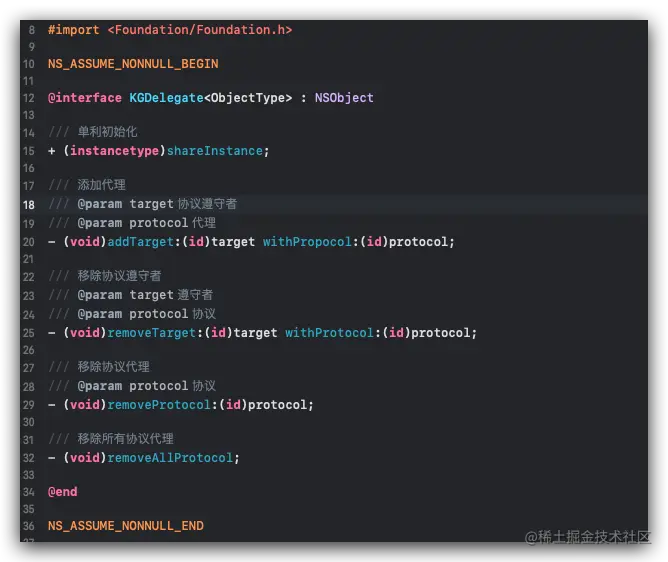The image size is (668, 562).
Task: Click the 单利初始化 comment
Action: pos(107,132)
